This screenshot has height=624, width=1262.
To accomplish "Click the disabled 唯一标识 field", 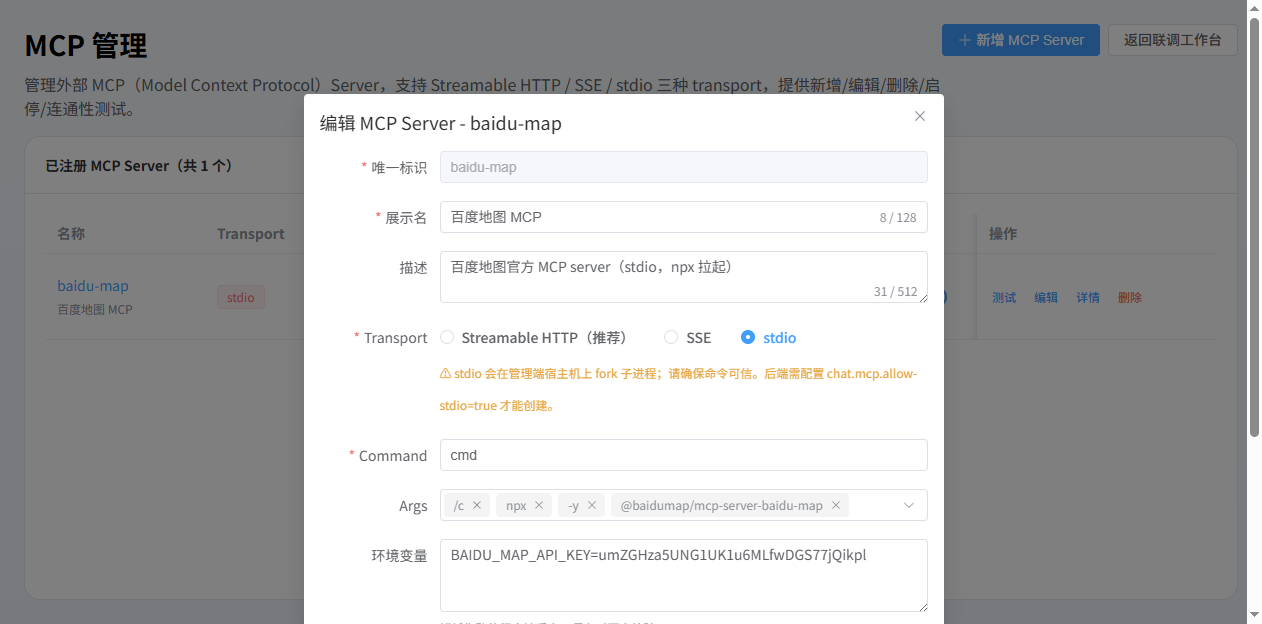I will click(684, 167).
